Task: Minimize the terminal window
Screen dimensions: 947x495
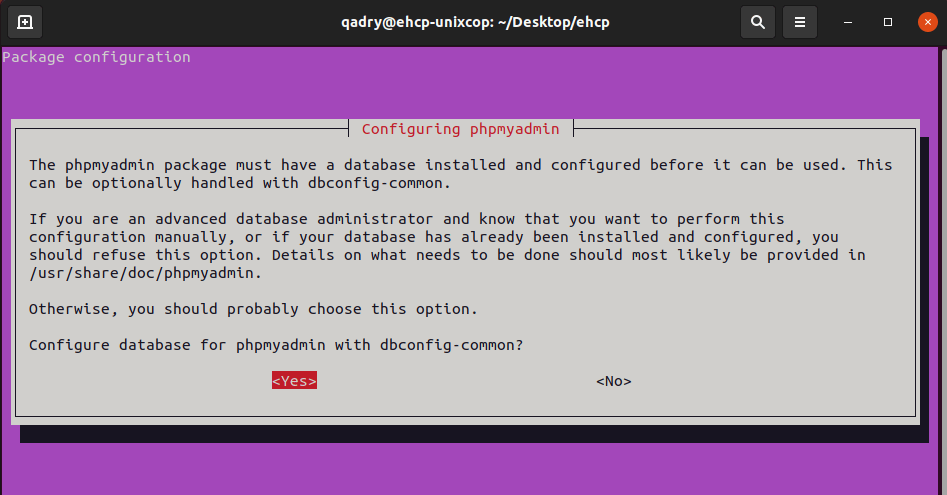Action: [848, 22]
